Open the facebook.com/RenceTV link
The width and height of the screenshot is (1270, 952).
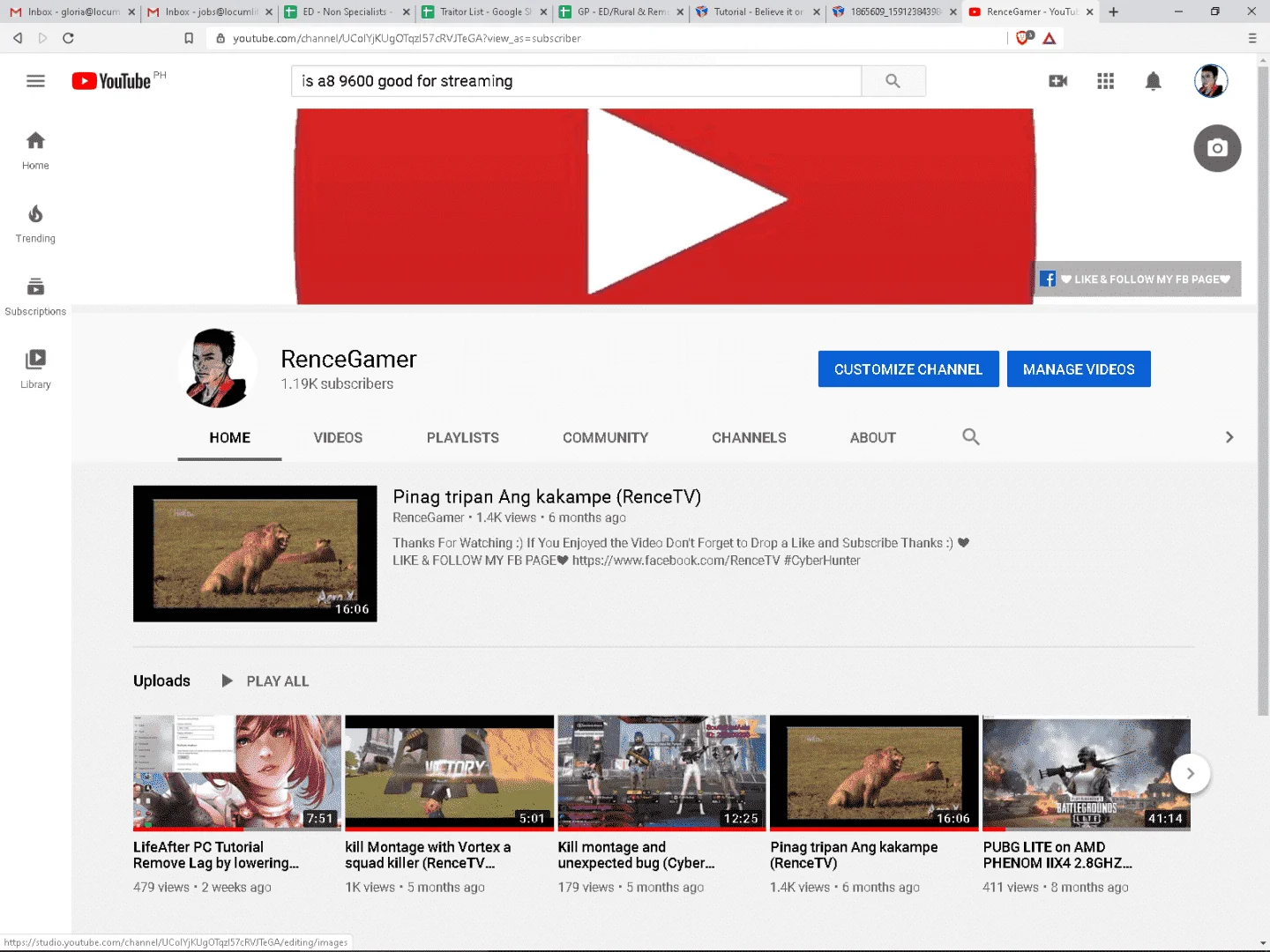click(x=676, y=561)
